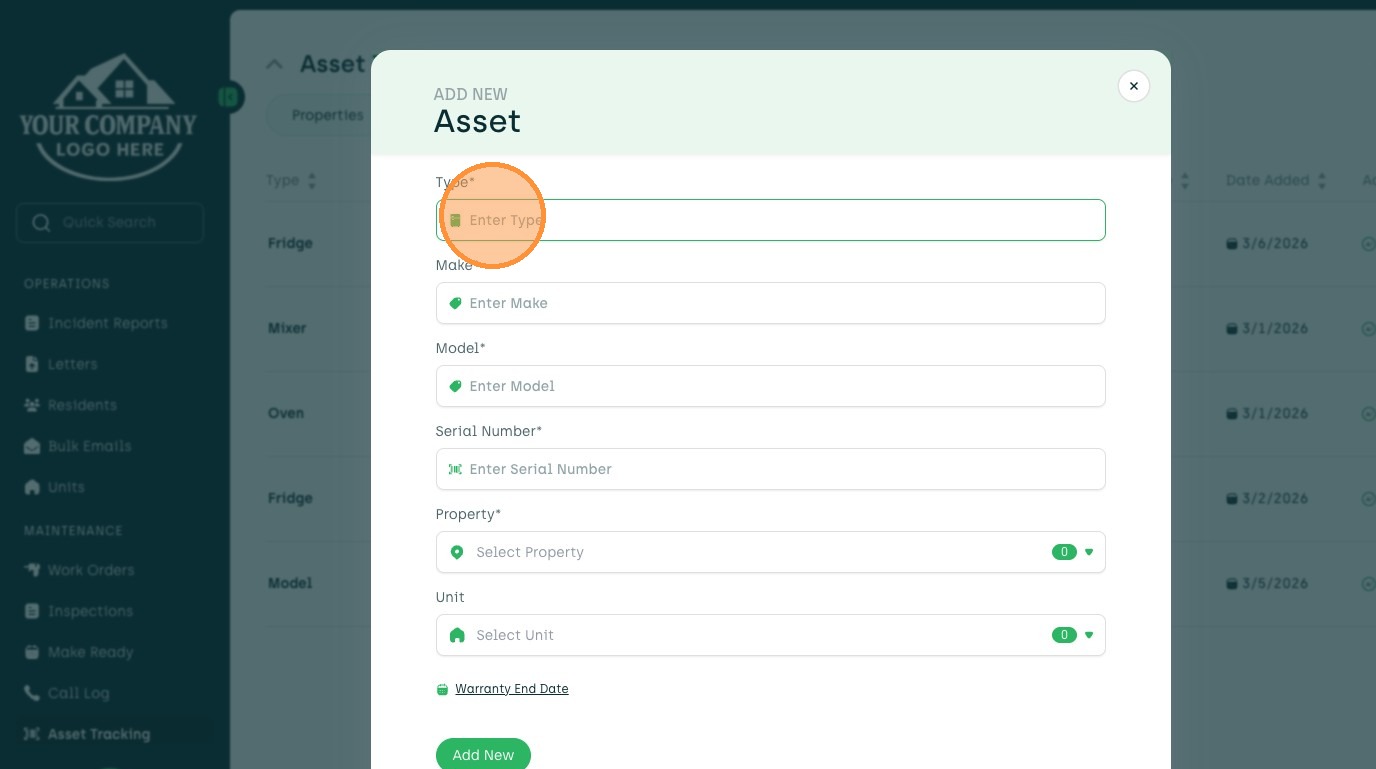Click the company logo in sidebar
Screen dimensions: 1376x769
click(108, 117)
